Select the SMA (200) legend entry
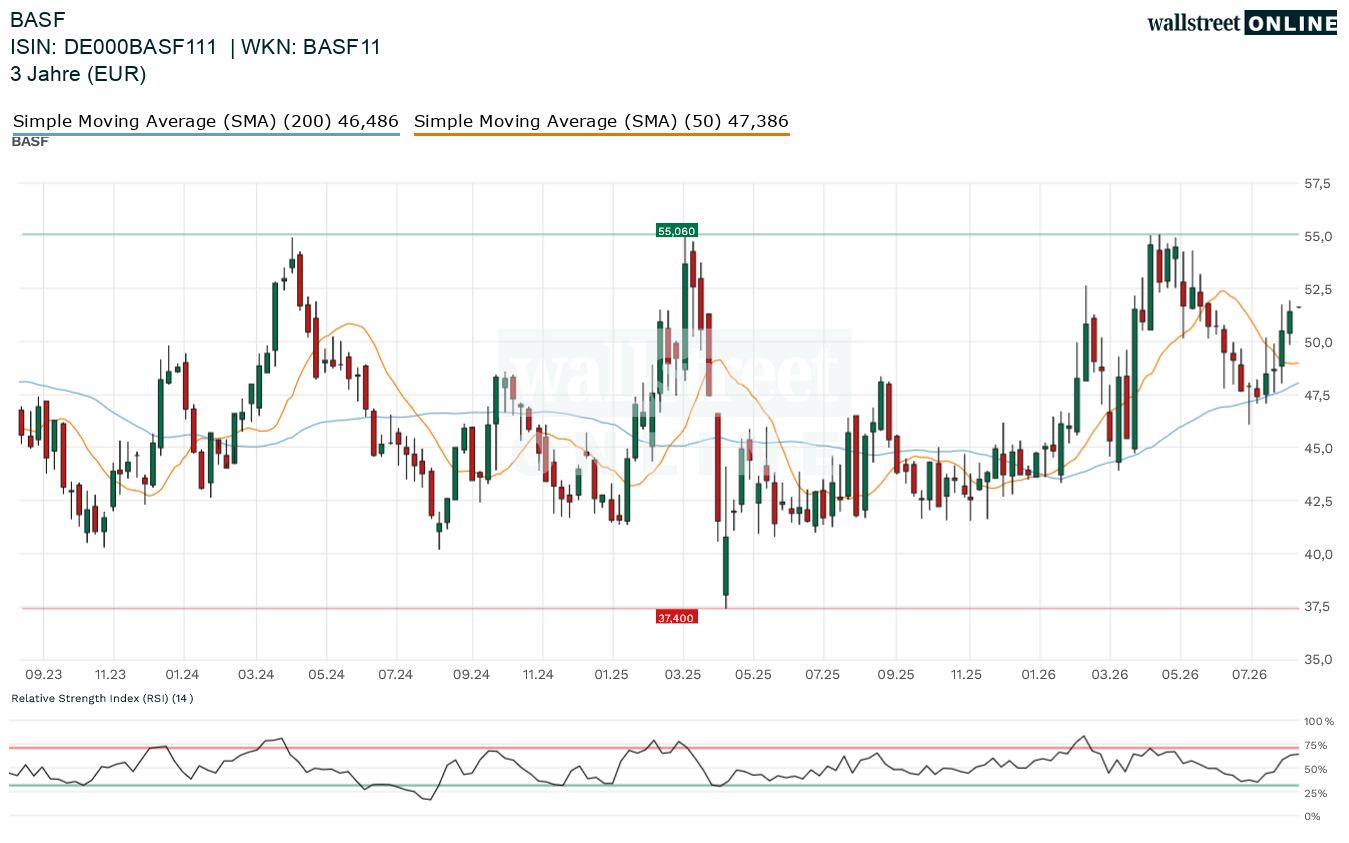This screenshot has height=843, width=1349. (x=206, y=122)
